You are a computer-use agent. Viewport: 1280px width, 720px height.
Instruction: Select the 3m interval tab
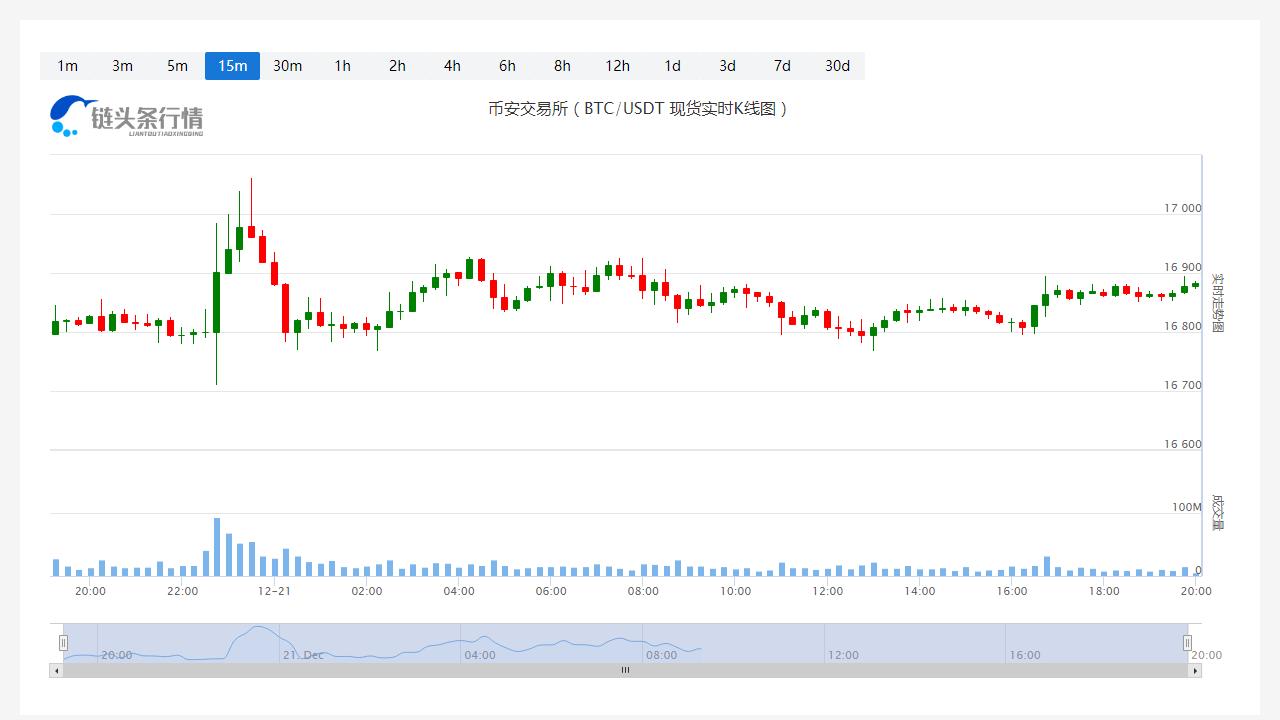(x=122, y=66)
